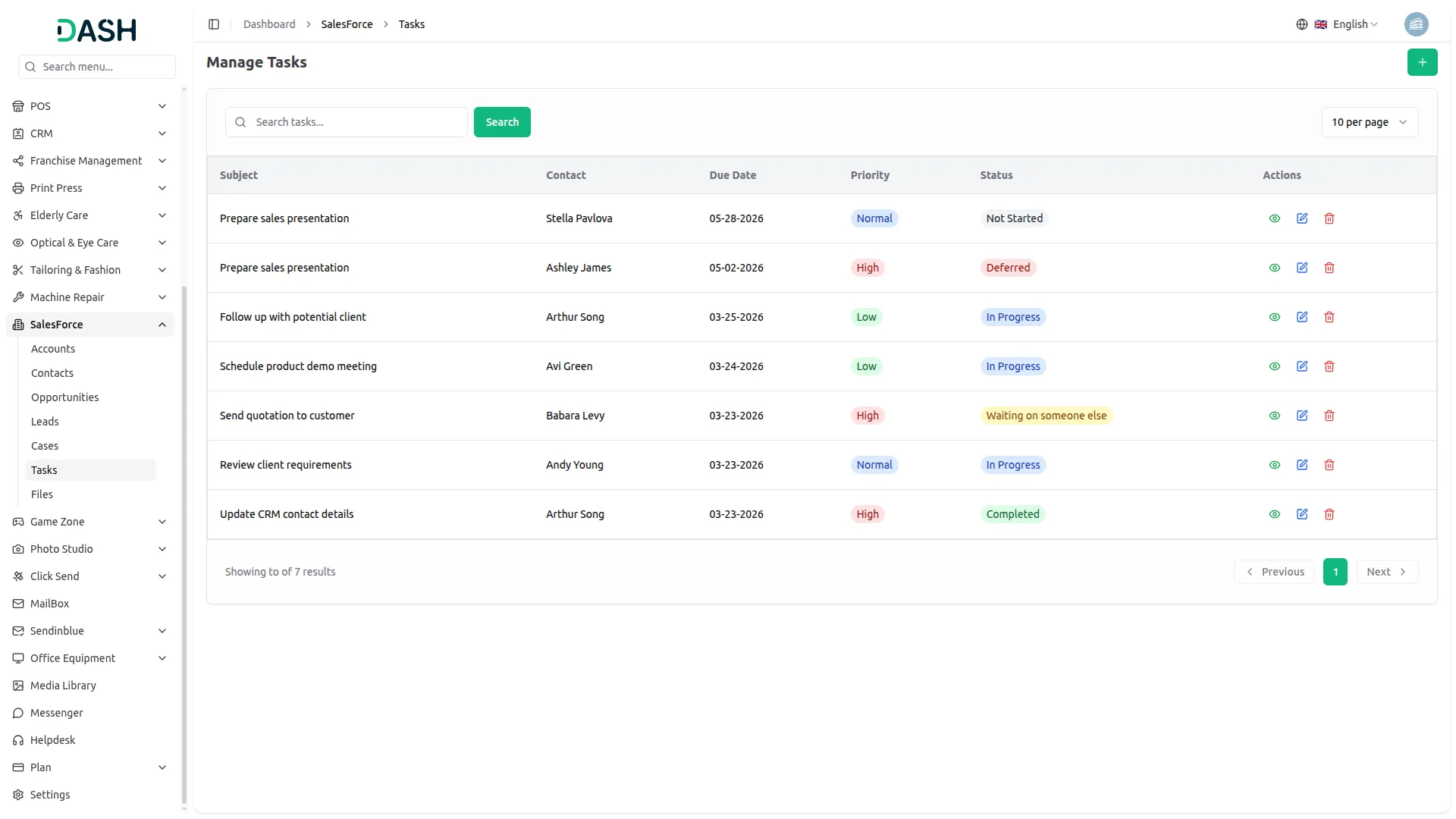
Task: Expand the Franchise Management menu
Action: pyautogui.click(x=89, y=161)
